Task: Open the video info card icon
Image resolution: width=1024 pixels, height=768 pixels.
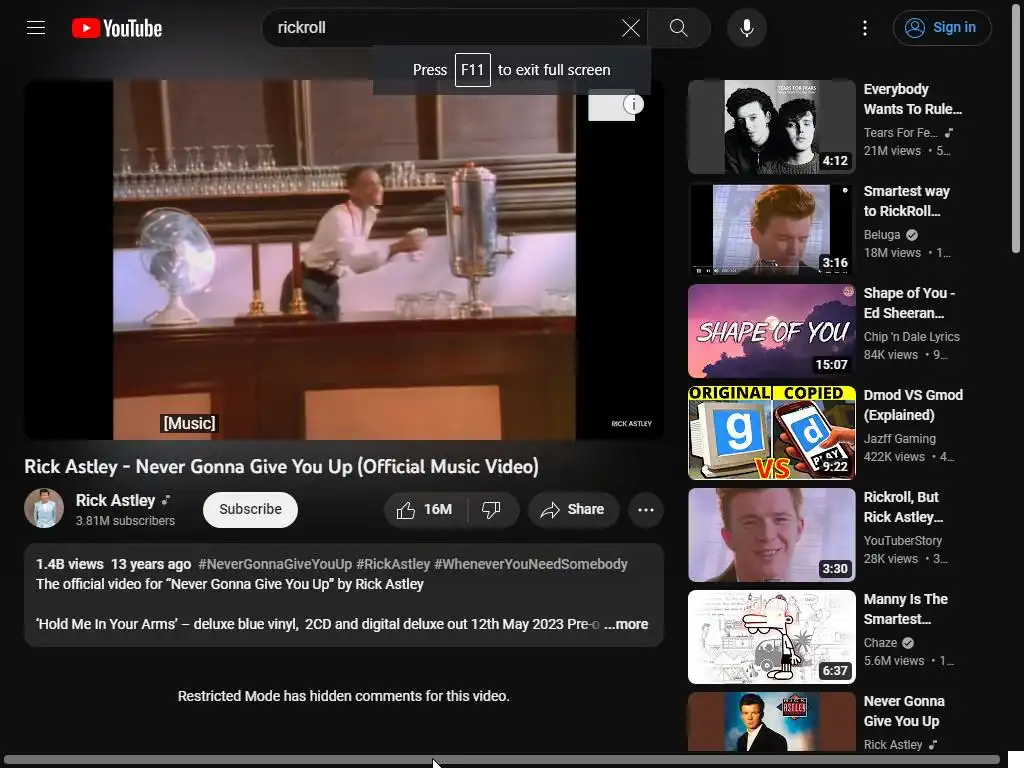Action: 633,104
